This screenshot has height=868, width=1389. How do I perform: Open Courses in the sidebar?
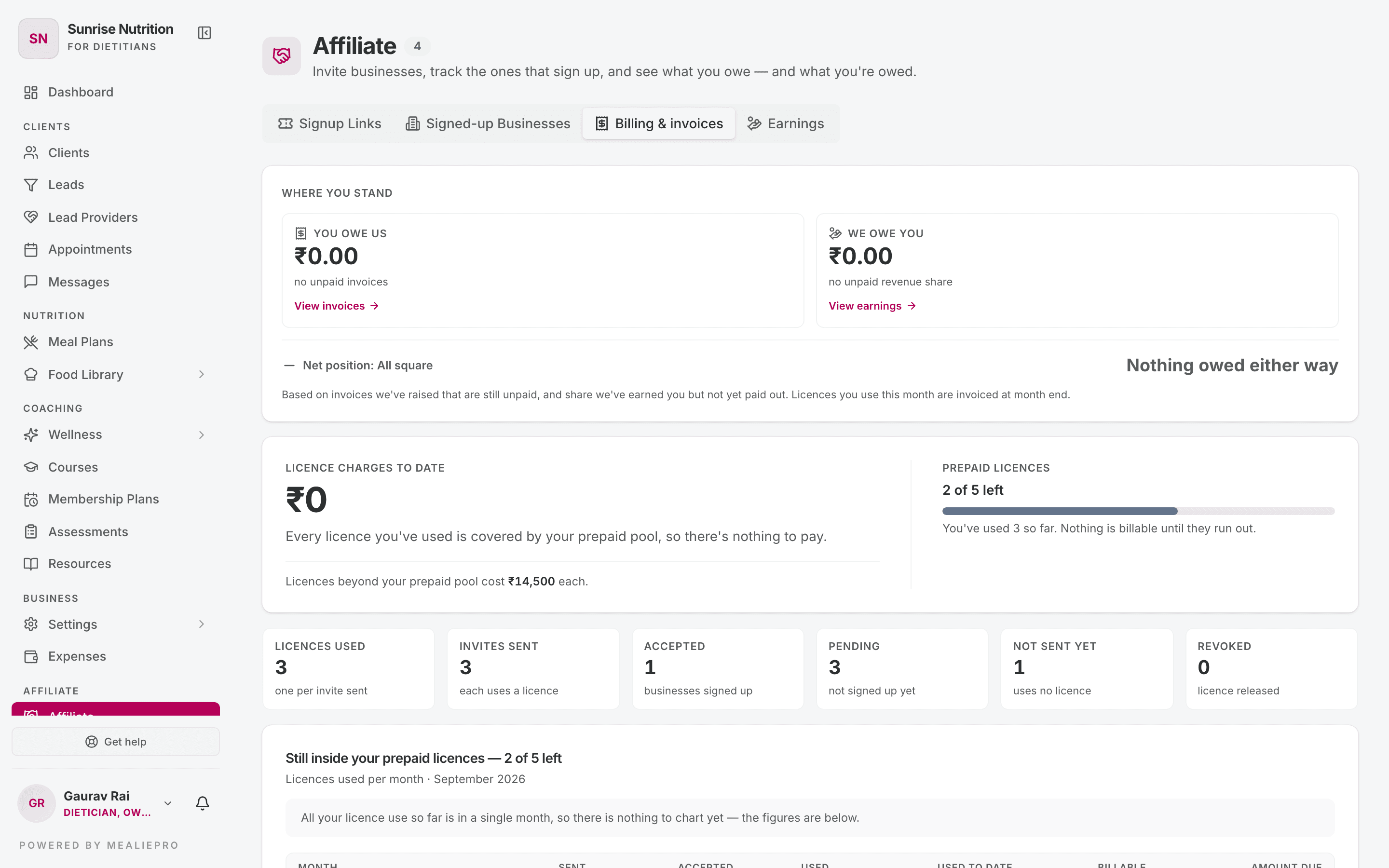pos(115,467)
